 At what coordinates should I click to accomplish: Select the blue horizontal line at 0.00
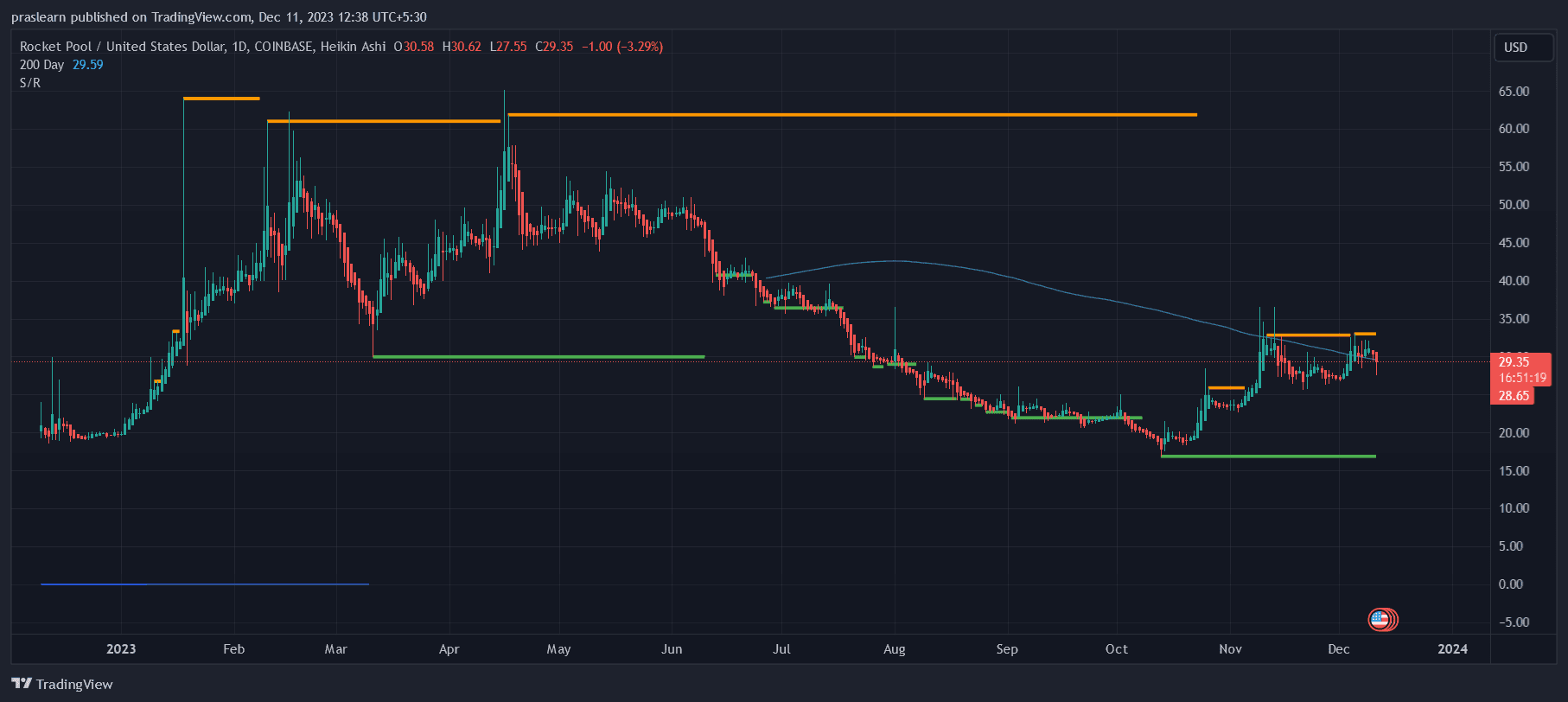point(204,584)
